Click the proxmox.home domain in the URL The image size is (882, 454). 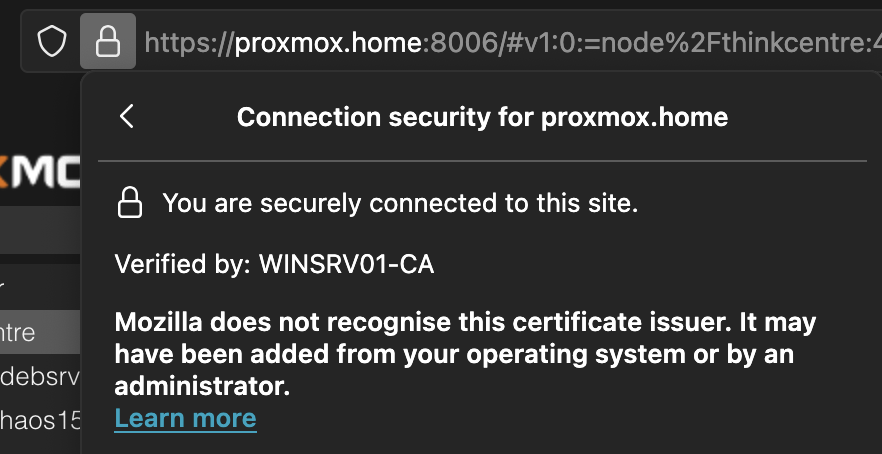(x=328, y=42)
